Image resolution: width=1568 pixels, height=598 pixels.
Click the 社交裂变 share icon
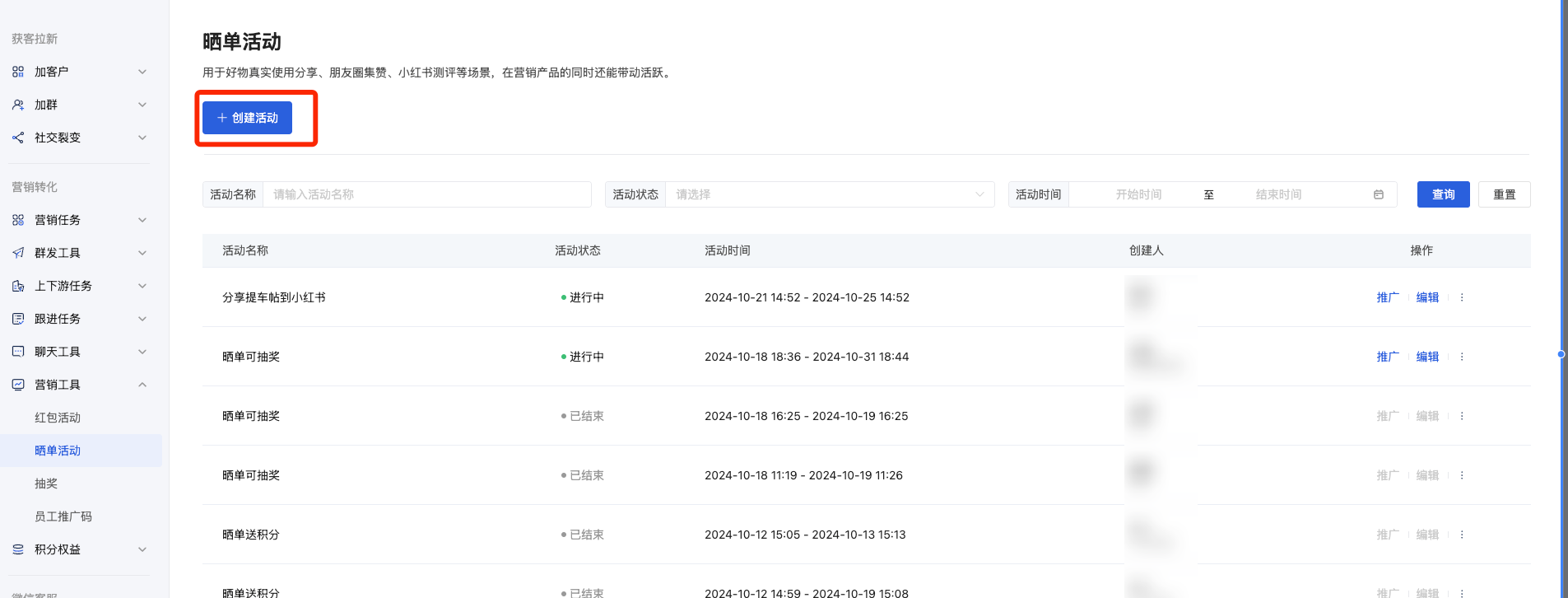[18, 138]
